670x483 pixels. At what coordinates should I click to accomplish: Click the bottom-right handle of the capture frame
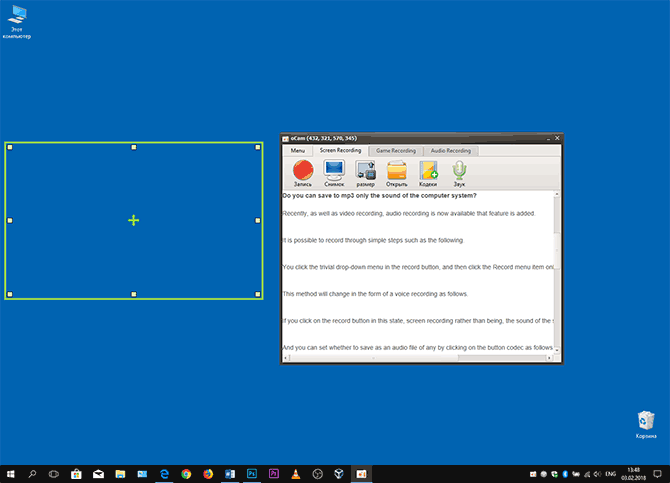pos(258,294)
